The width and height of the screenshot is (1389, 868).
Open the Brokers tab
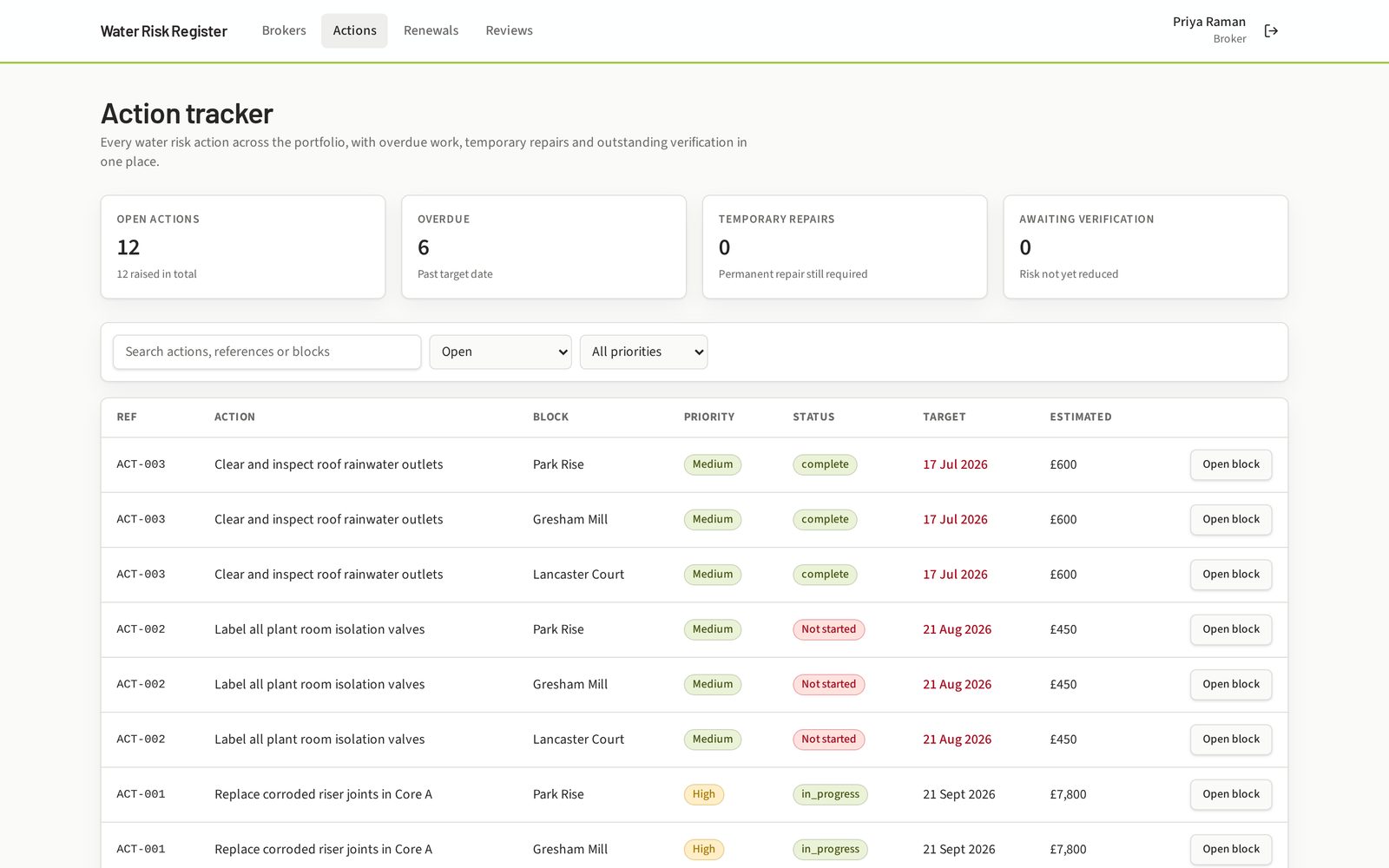pos(284,30)
